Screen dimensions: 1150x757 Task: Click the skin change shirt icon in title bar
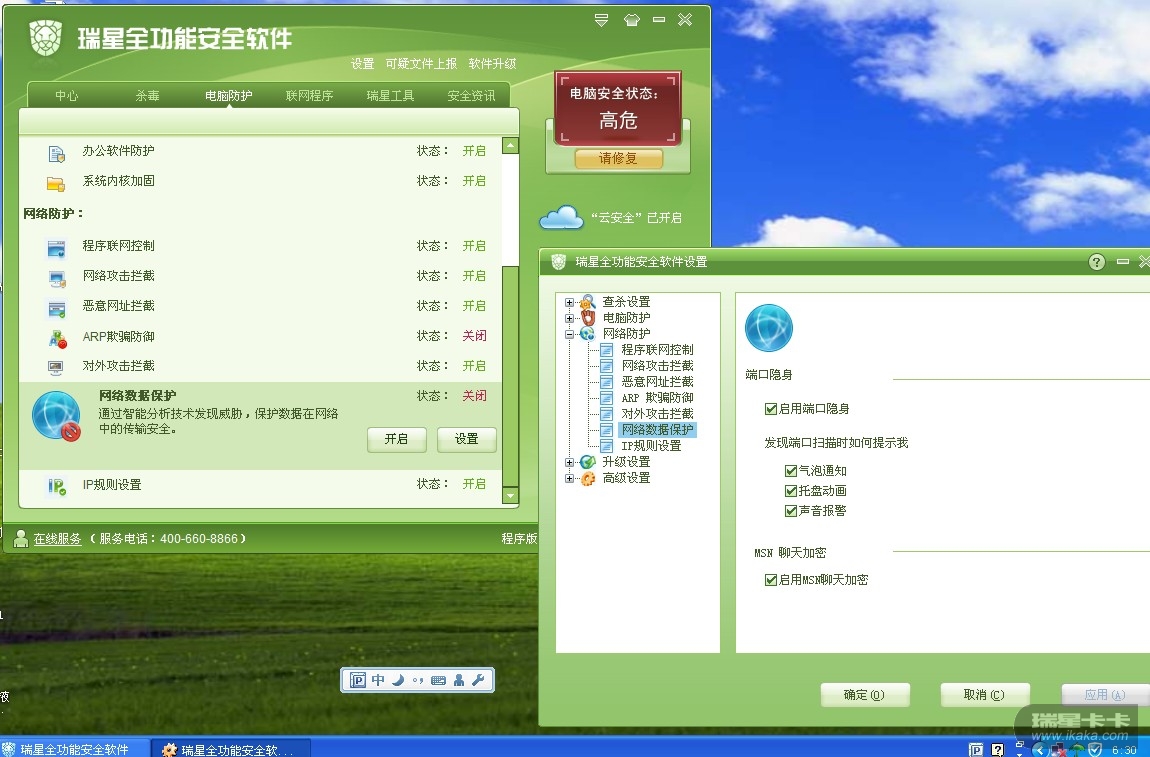point(631,20)
